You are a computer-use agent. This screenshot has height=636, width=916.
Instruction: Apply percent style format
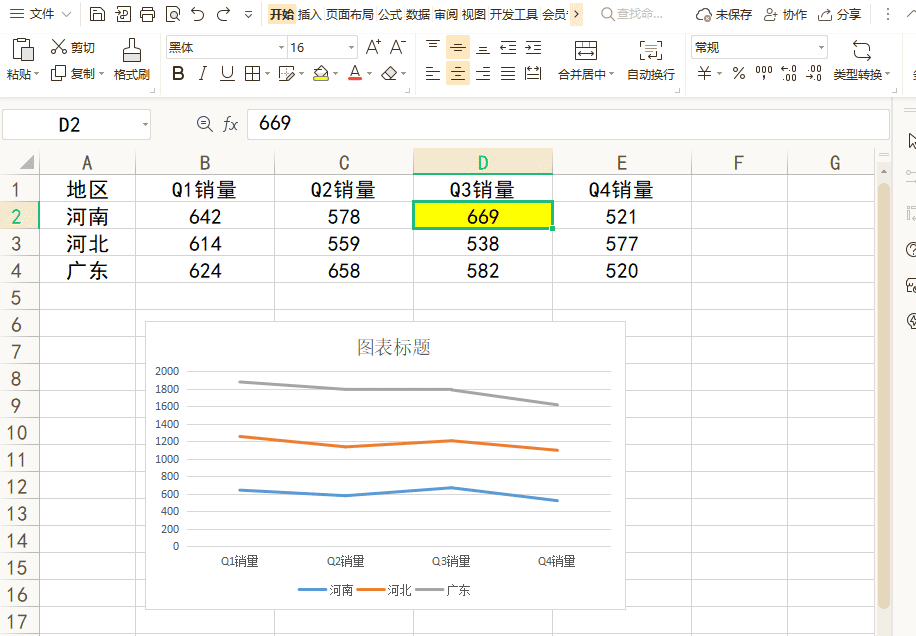(738, 73)
